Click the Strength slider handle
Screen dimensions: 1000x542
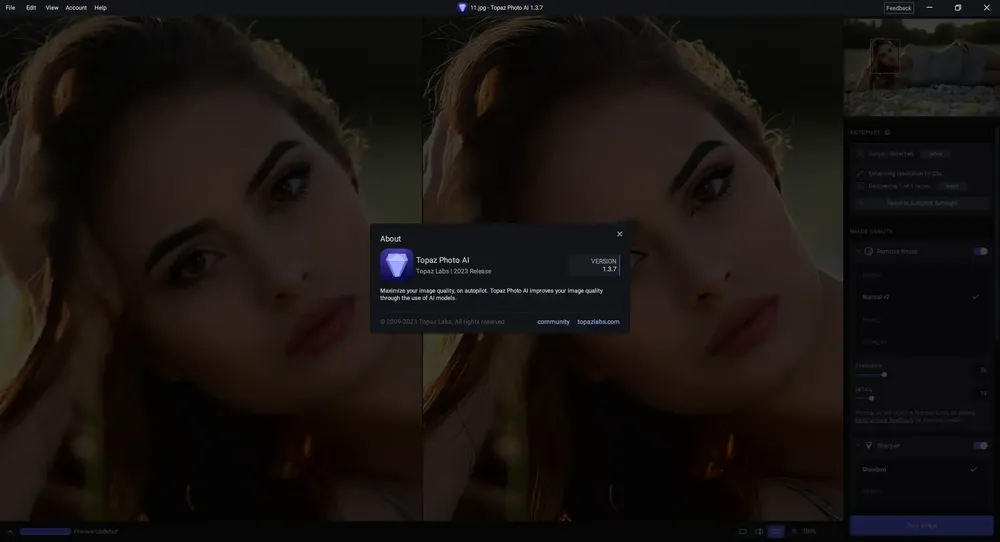(x=884, y=375)
